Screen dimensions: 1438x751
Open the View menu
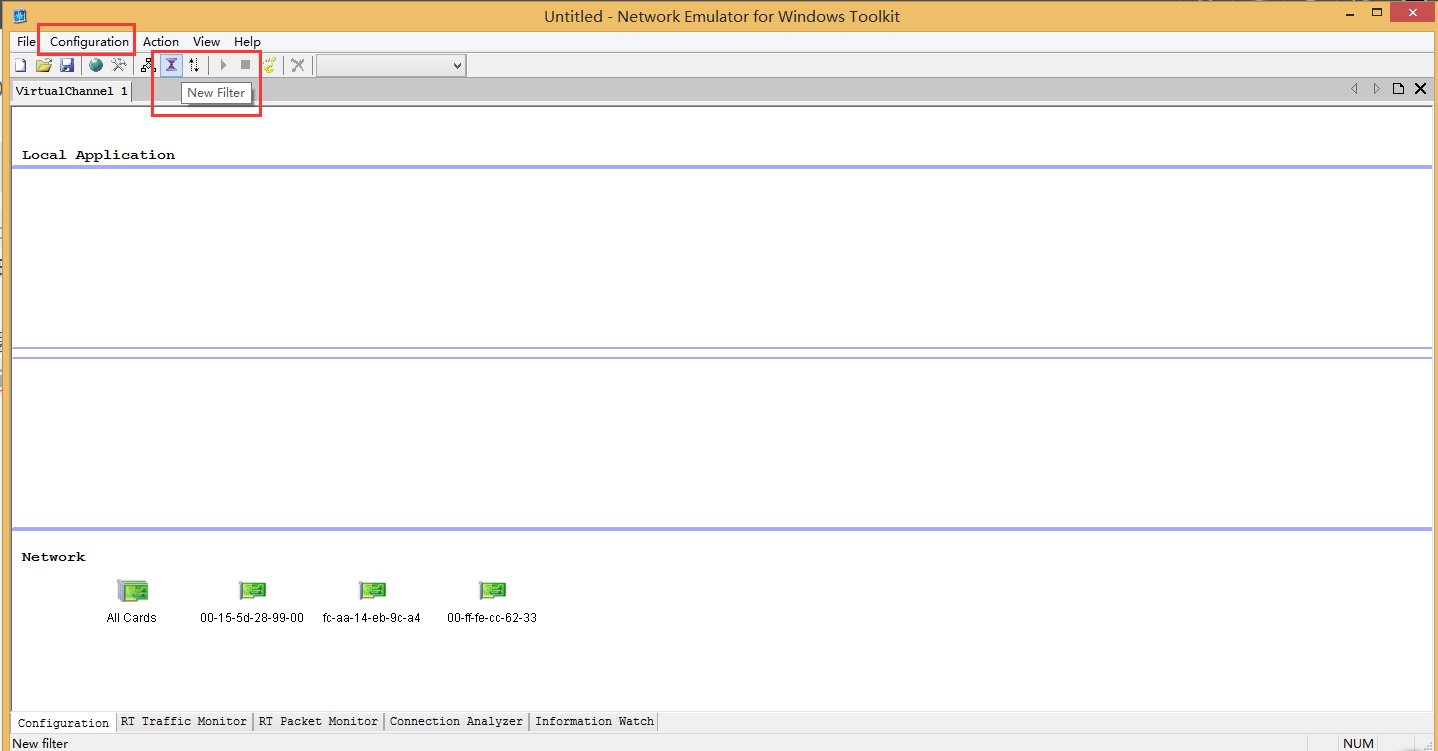(207, 42)
